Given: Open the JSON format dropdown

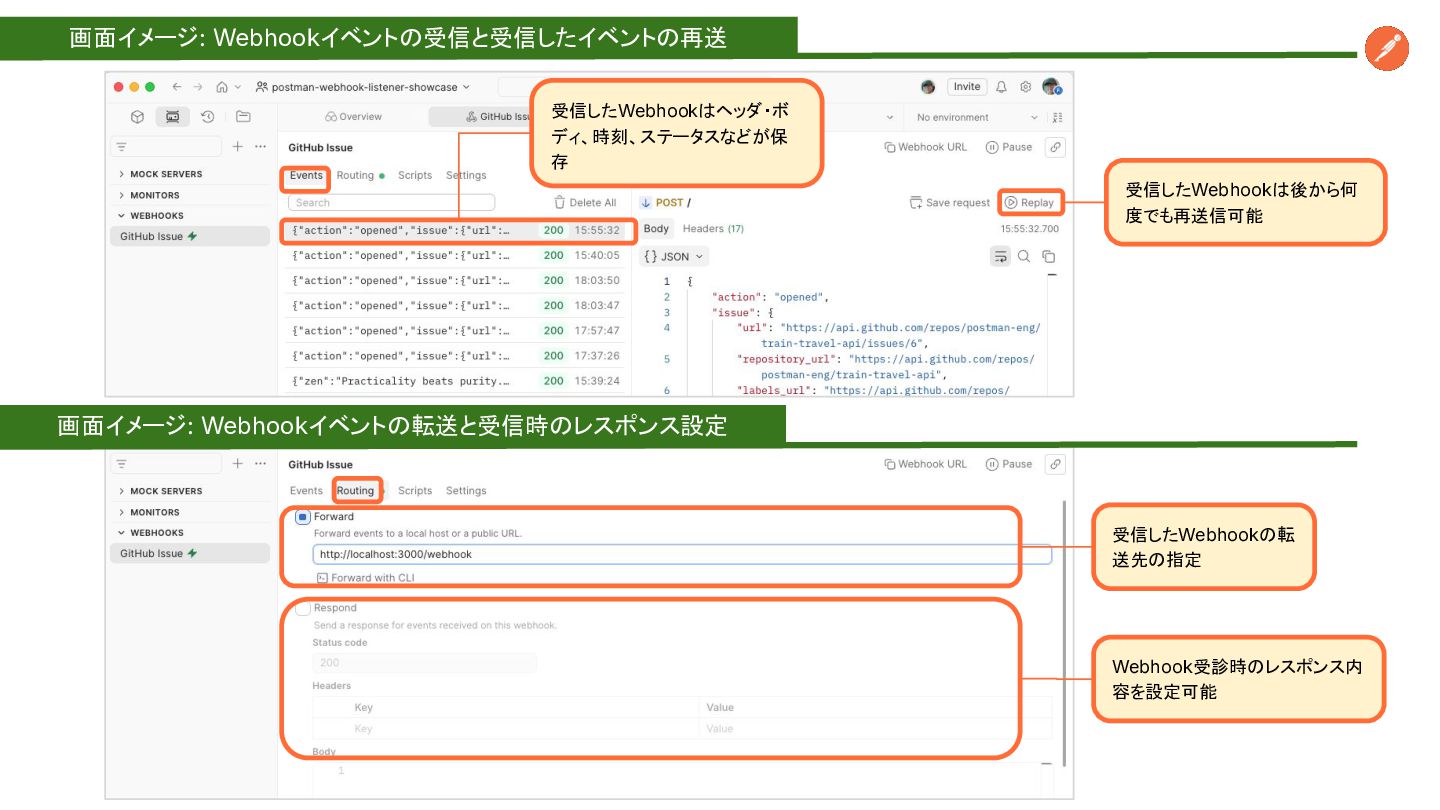Looking at the screenshot, I should click(x=674, y=257).
